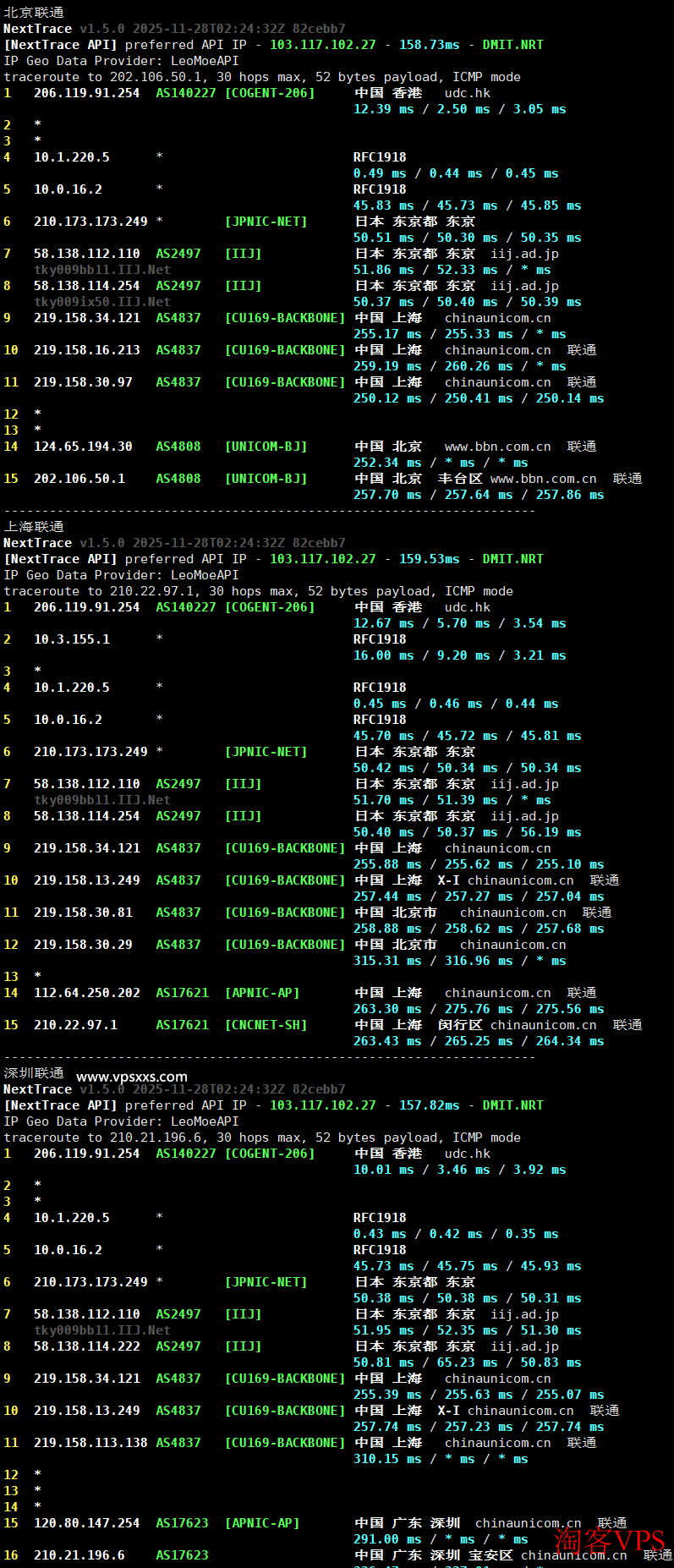Select IP address 124.65.194.30
The image size is (674, 1568).
[x=83, y=447]
